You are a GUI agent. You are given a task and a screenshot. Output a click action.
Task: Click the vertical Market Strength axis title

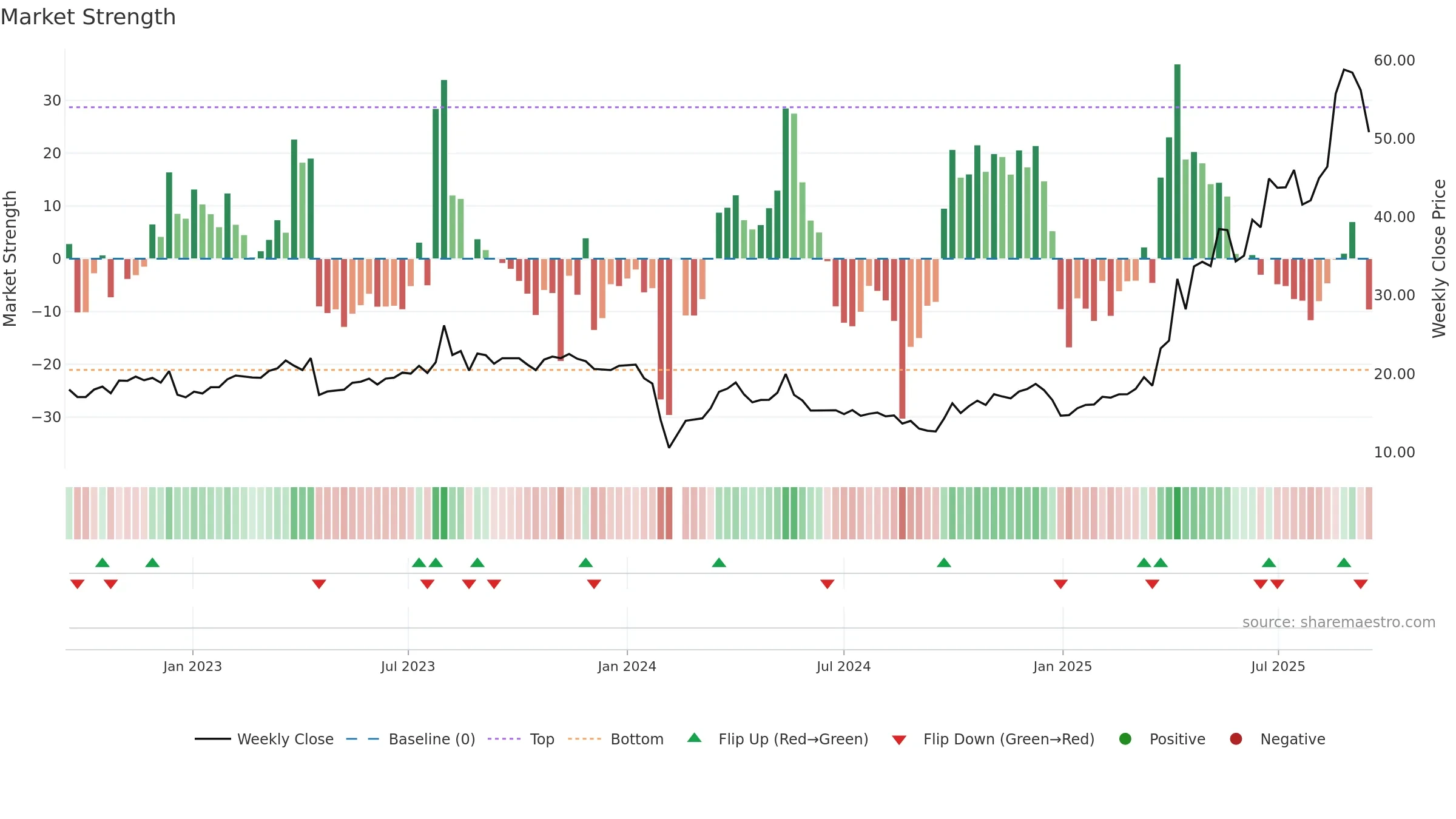[x=10, y=258]
